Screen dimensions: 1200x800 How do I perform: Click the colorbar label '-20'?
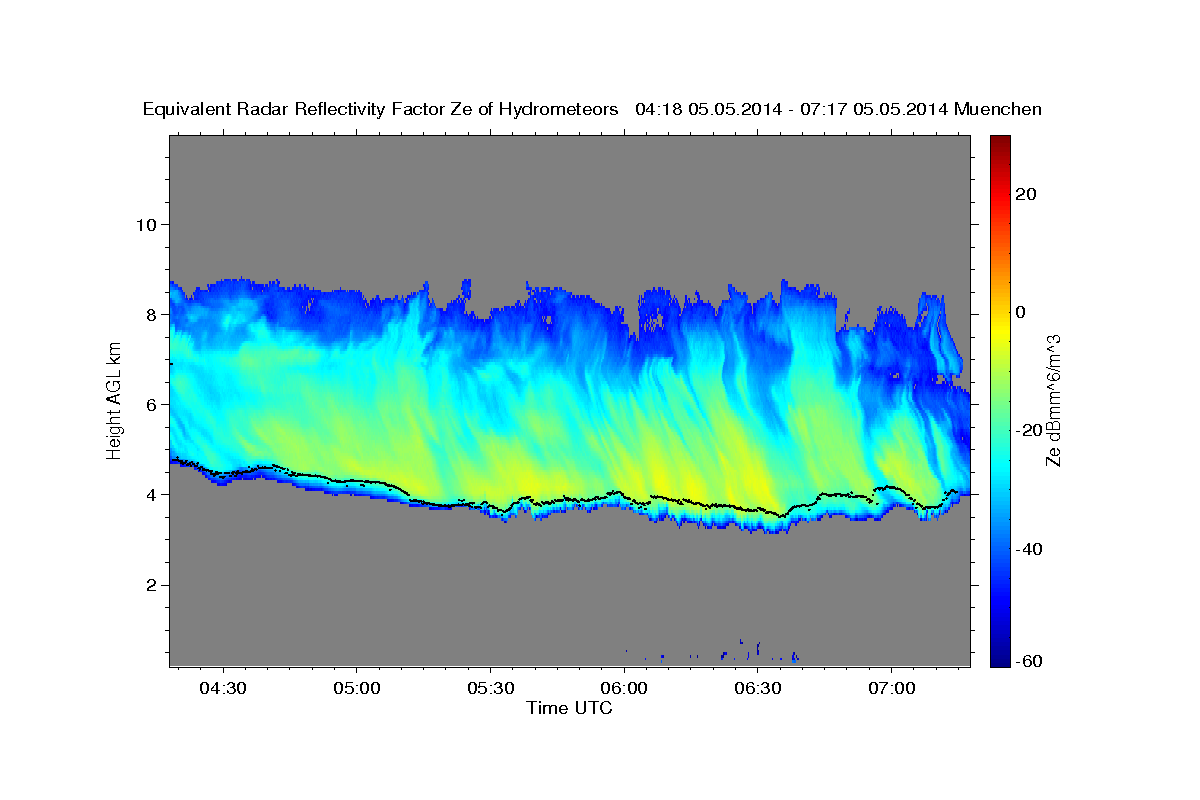[1027, 430]
